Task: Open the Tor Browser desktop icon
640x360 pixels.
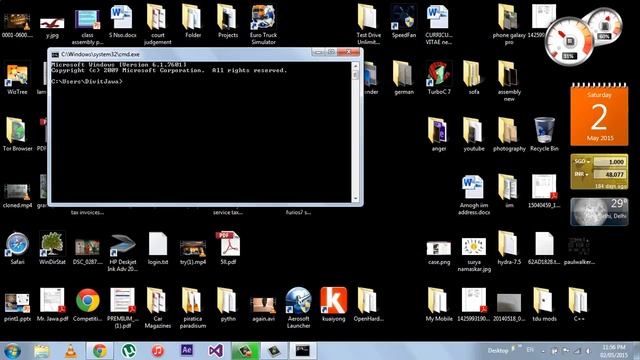Action: pyautogui.click(x=17, y=135)
